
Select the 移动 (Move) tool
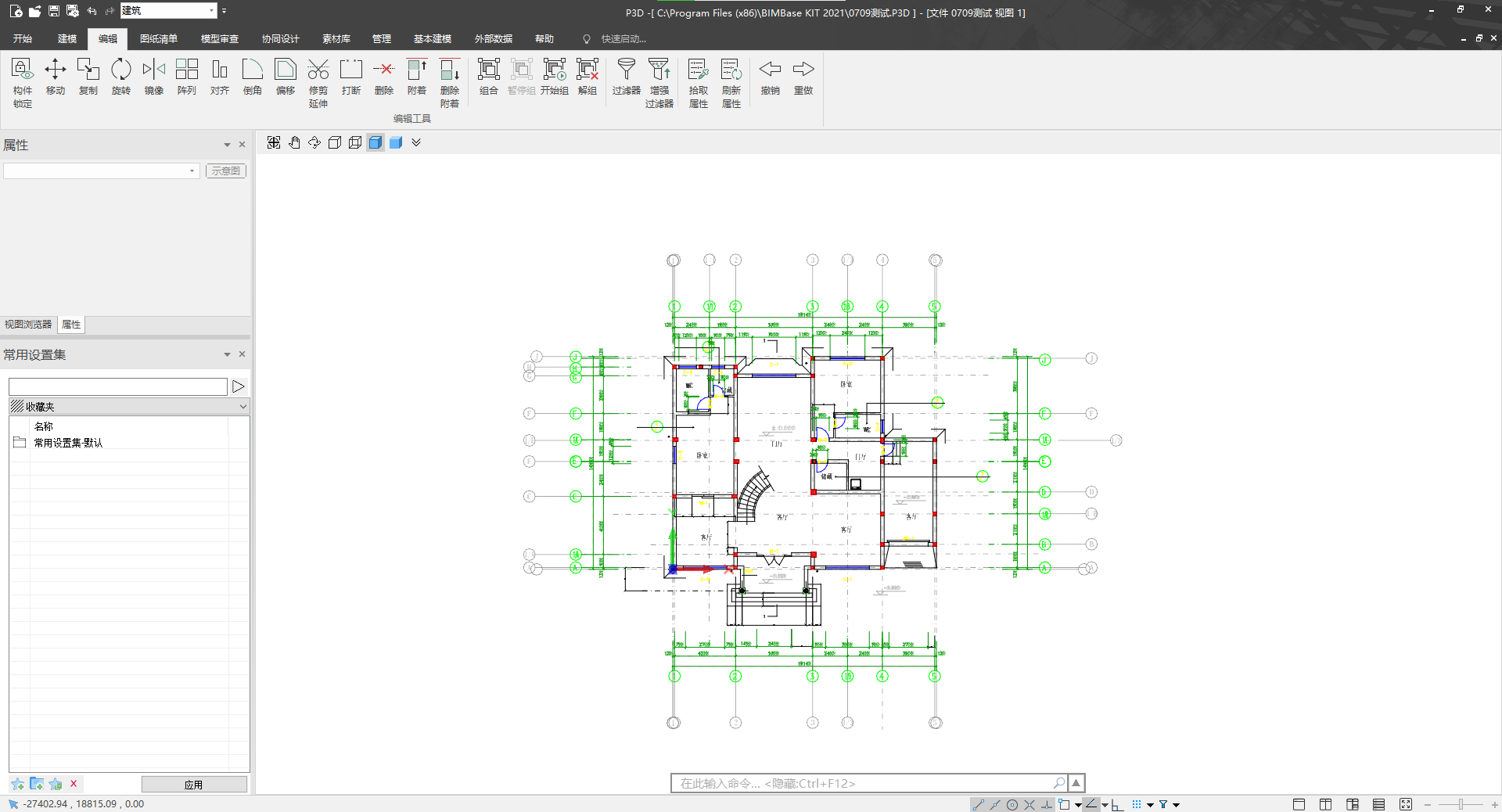click(x=55, y=77)
